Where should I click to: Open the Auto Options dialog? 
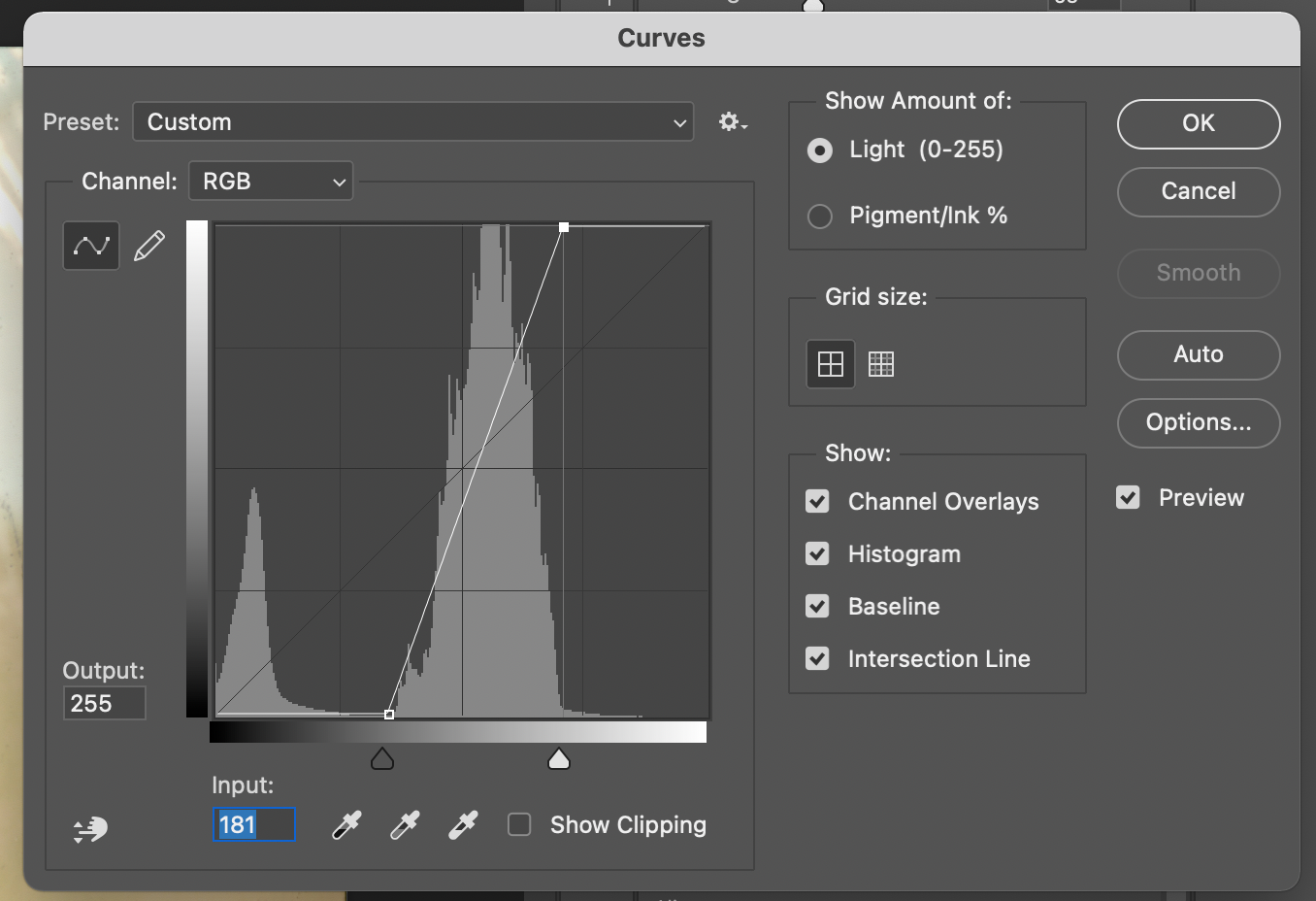pyautogui.click(x=1198, y=423)
